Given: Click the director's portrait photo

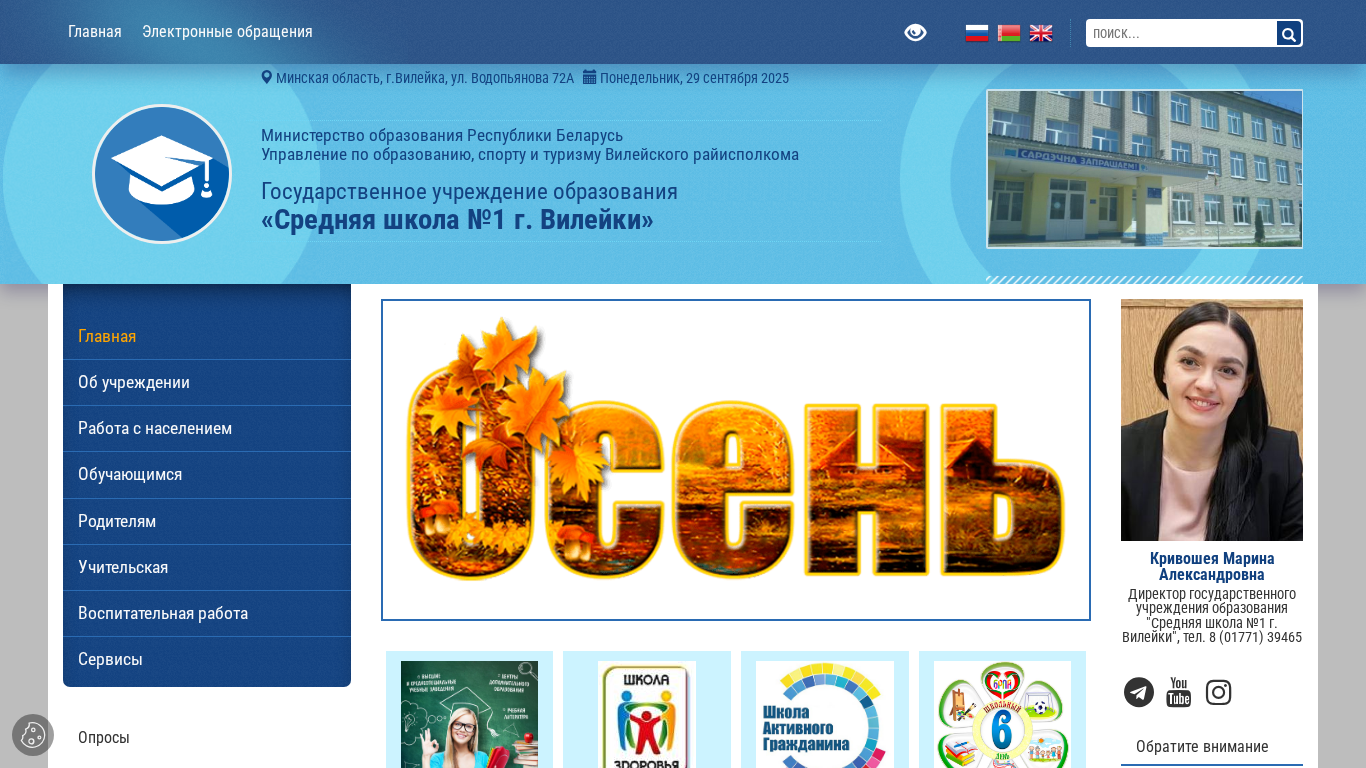Looking at the screenshot, I should tap(1212, 420).
